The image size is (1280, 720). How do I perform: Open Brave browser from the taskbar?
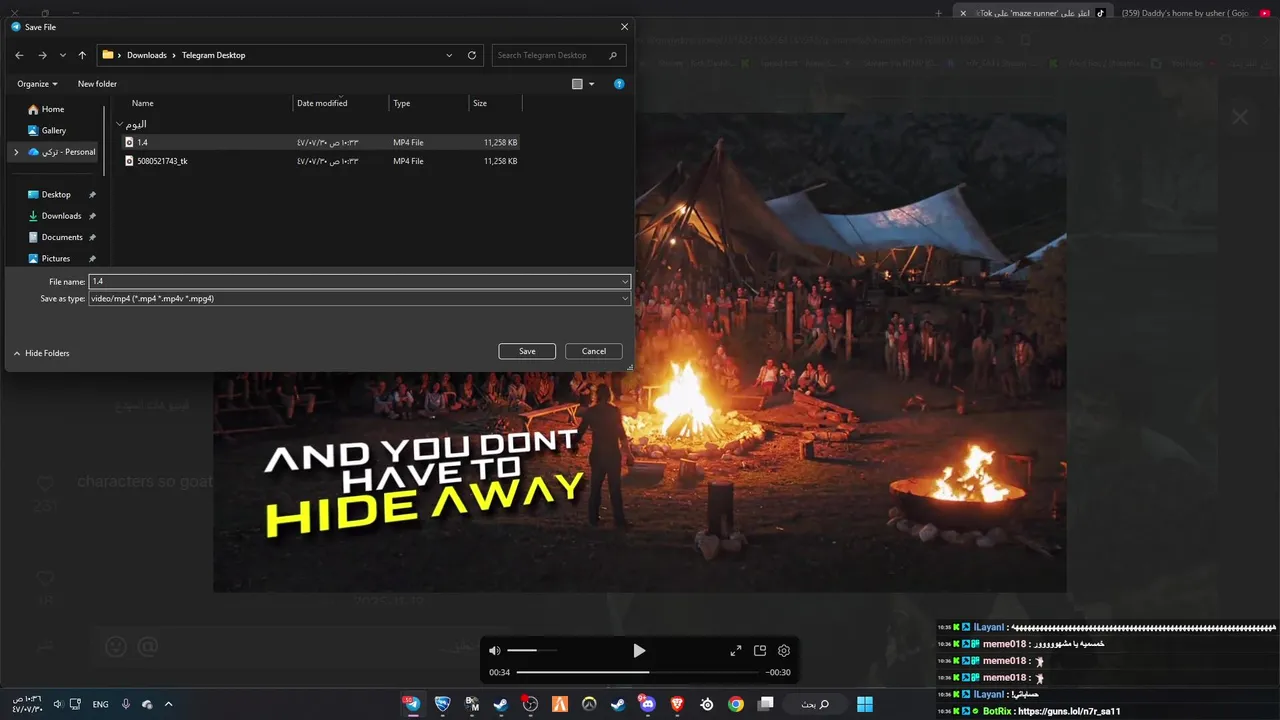pyautogui.click(x=677, y=704)
